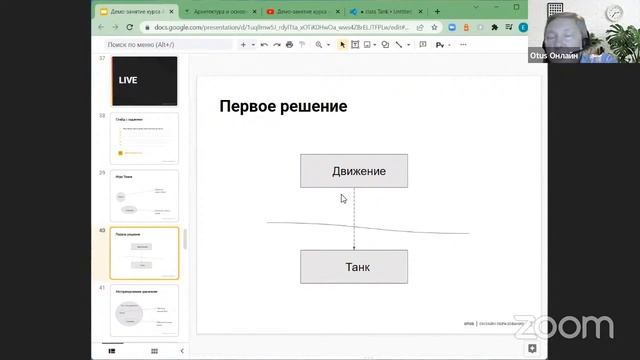This screenshot has height=360, width=640.
Task: Open the zoom level dropdown arrow
Action: click(x=328, y=44)
